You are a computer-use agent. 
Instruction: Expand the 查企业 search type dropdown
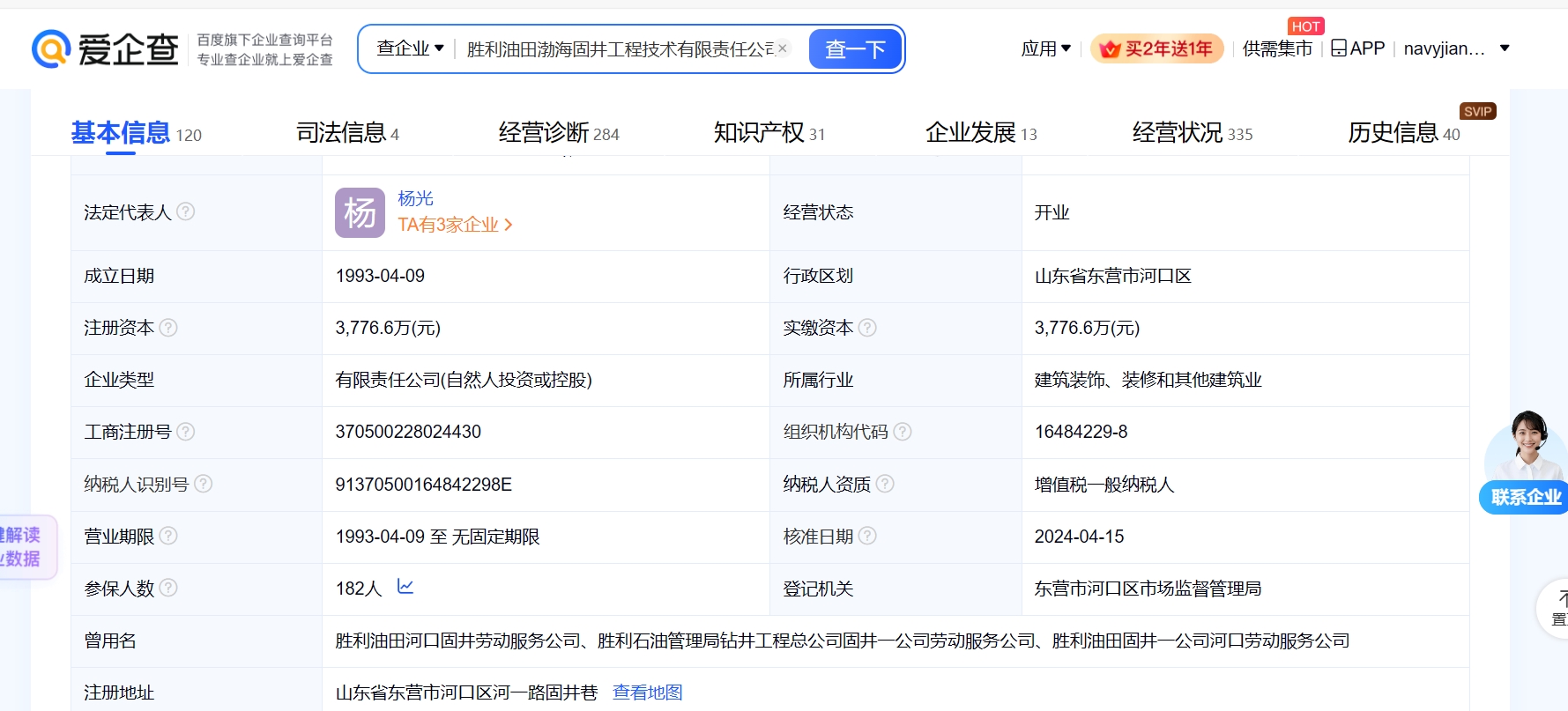click(410, 48)
